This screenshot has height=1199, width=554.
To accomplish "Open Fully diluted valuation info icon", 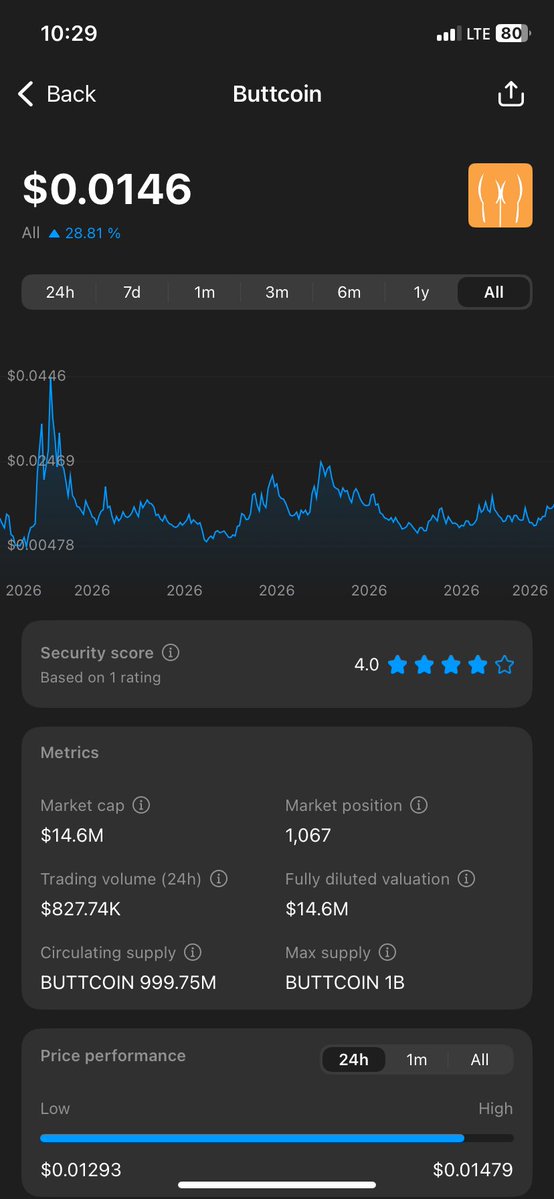I will point(466,879).
